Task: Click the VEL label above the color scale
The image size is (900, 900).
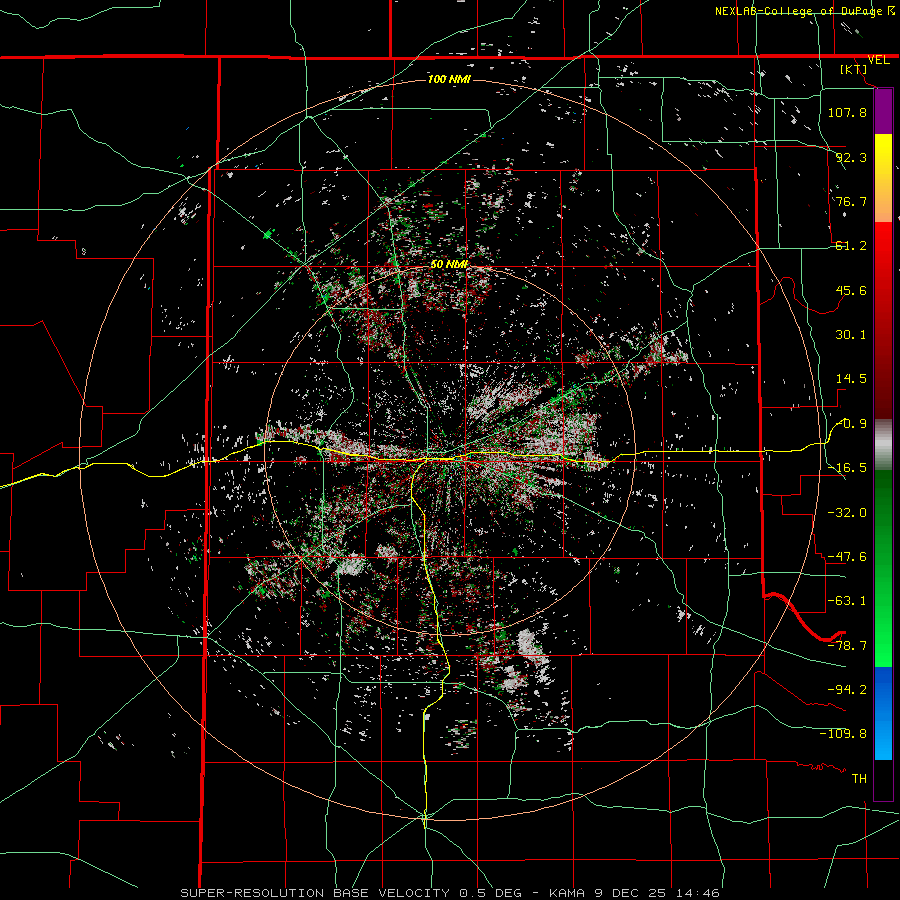Action: coord(879,60)
